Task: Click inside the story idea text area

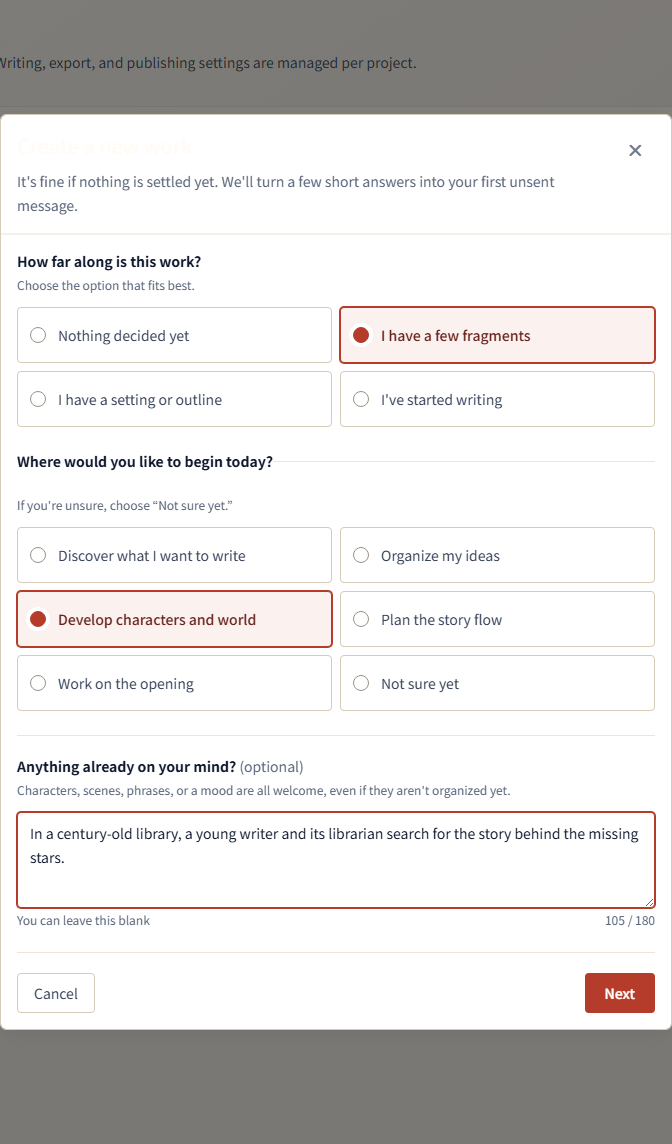Action: pos(336,859)
